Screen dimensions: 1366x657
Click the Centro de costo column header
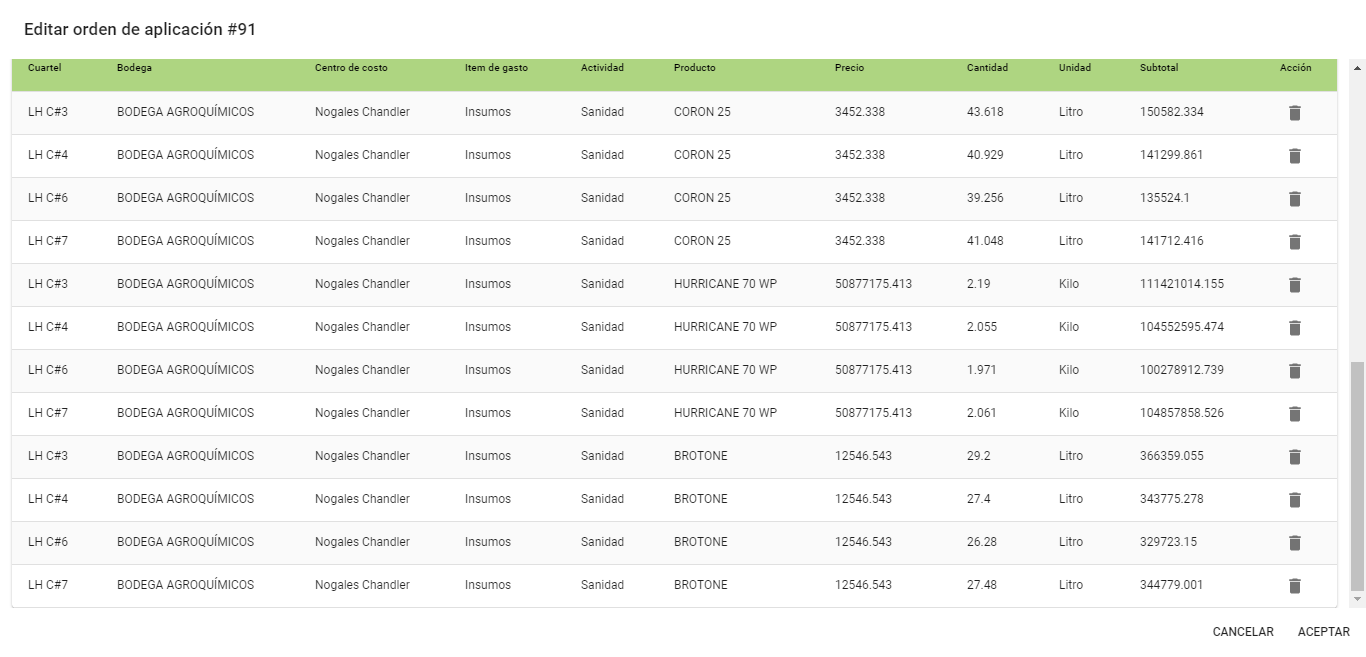click(351, 68)
